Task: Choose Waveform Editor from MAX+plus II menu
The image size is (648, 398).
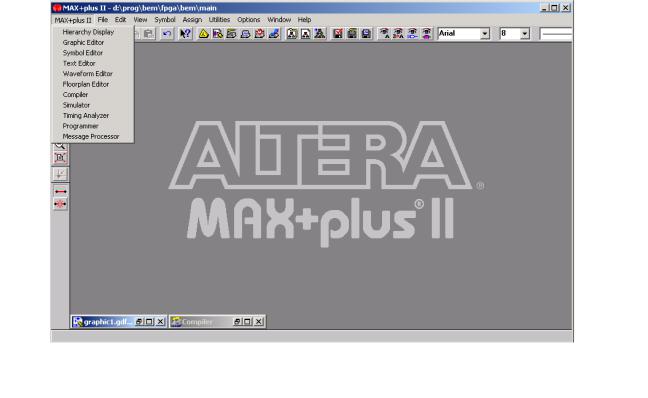Action: coord(88,74)
